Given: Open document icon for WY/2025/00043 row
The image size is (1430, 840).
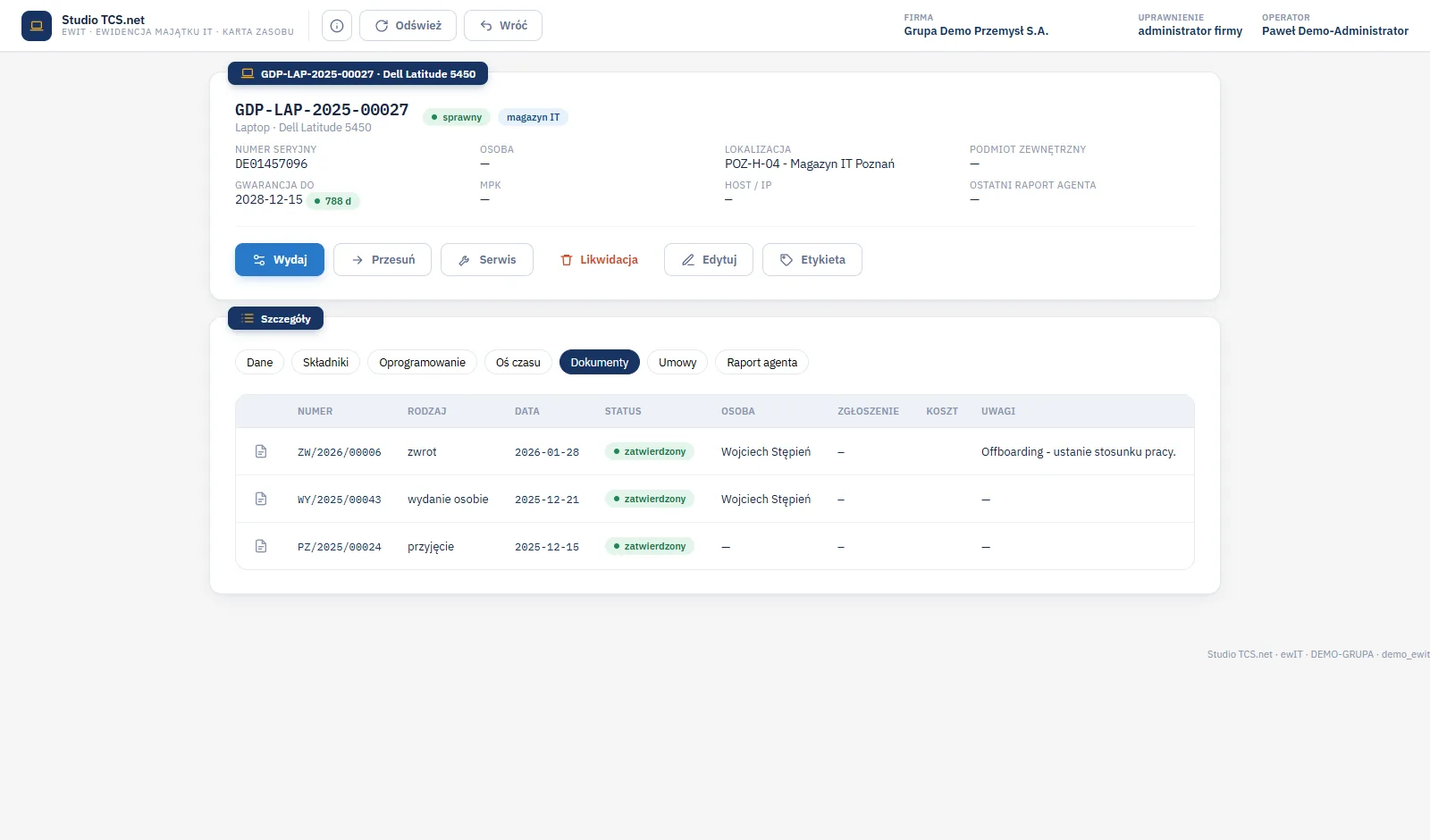Looking at the screenshot, I should 261,499.
